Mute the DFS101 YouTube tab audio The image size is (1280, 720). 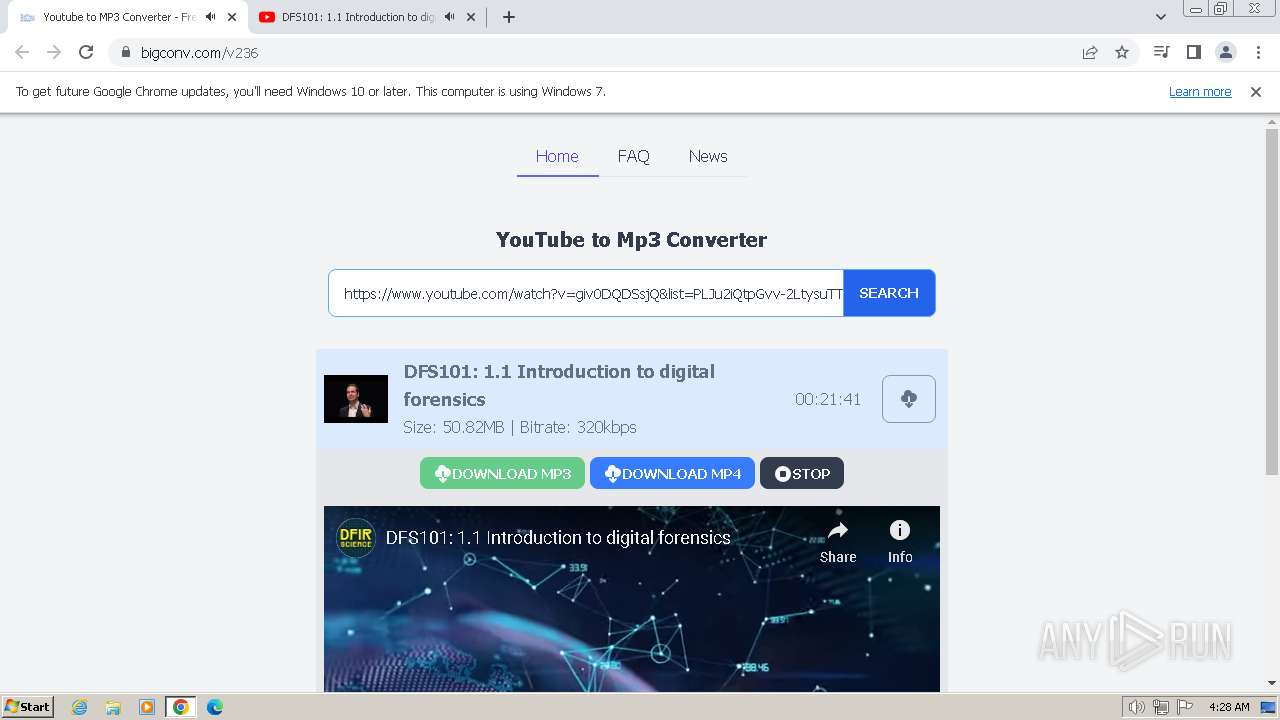coord(449,17)
